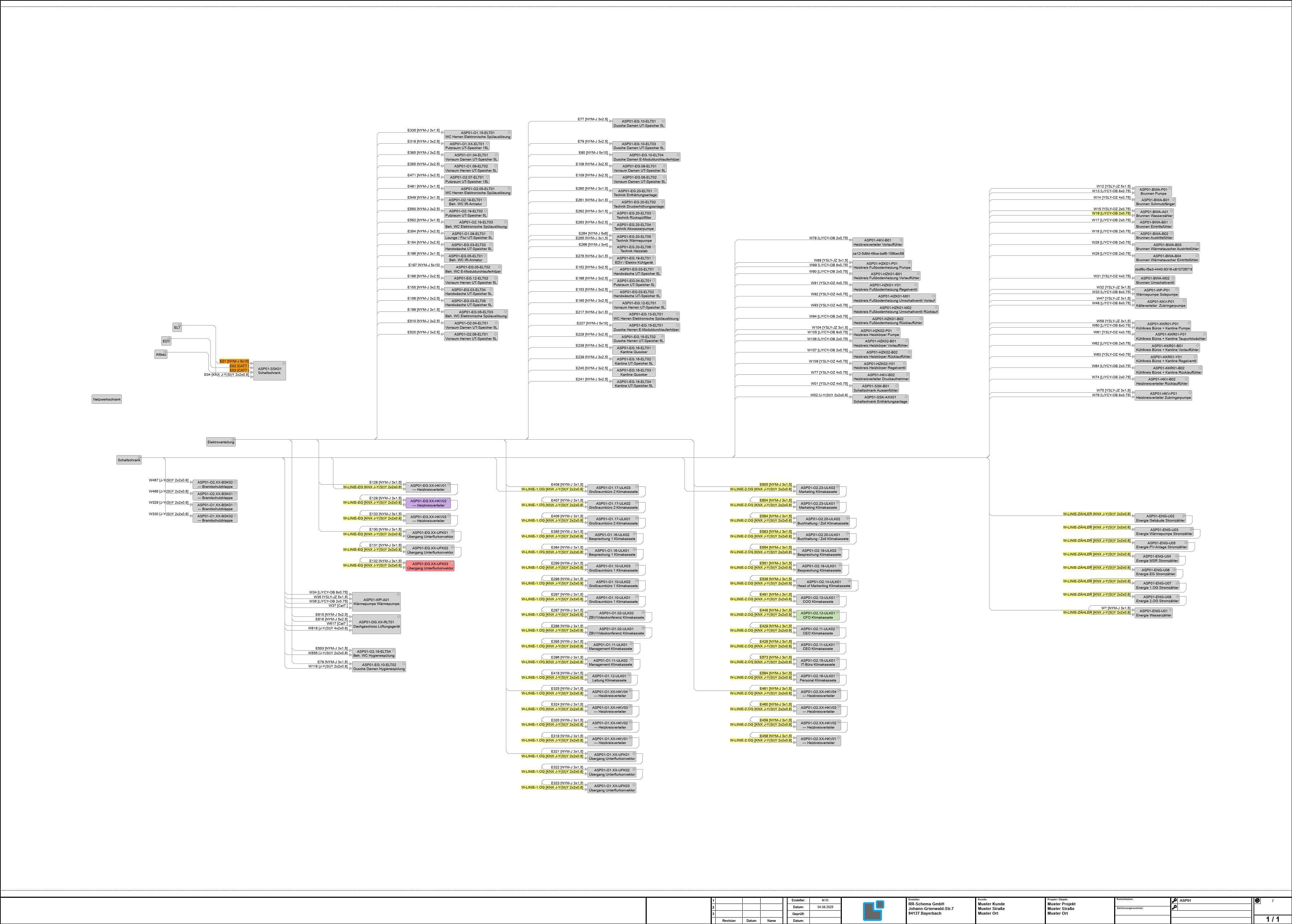1292x924 pixels.
Task: Click the ASP01-ENG-U01 Energie Wasserzähler node
Action: (1153, 613)
